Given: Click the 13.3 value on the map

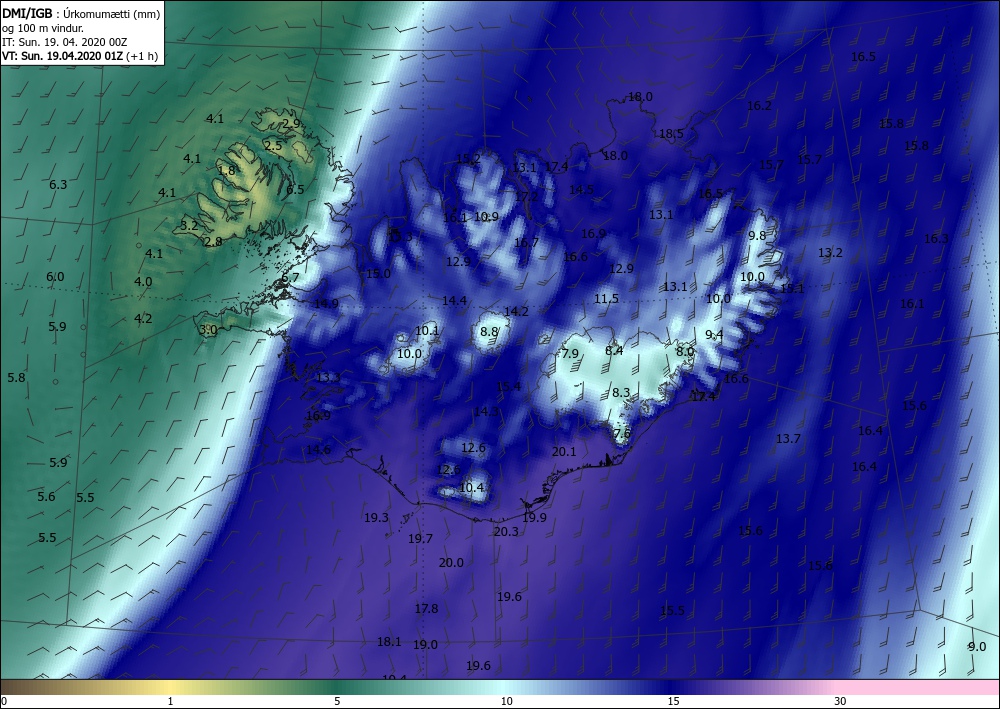Looking at the screenshot, I should [328, 377].
